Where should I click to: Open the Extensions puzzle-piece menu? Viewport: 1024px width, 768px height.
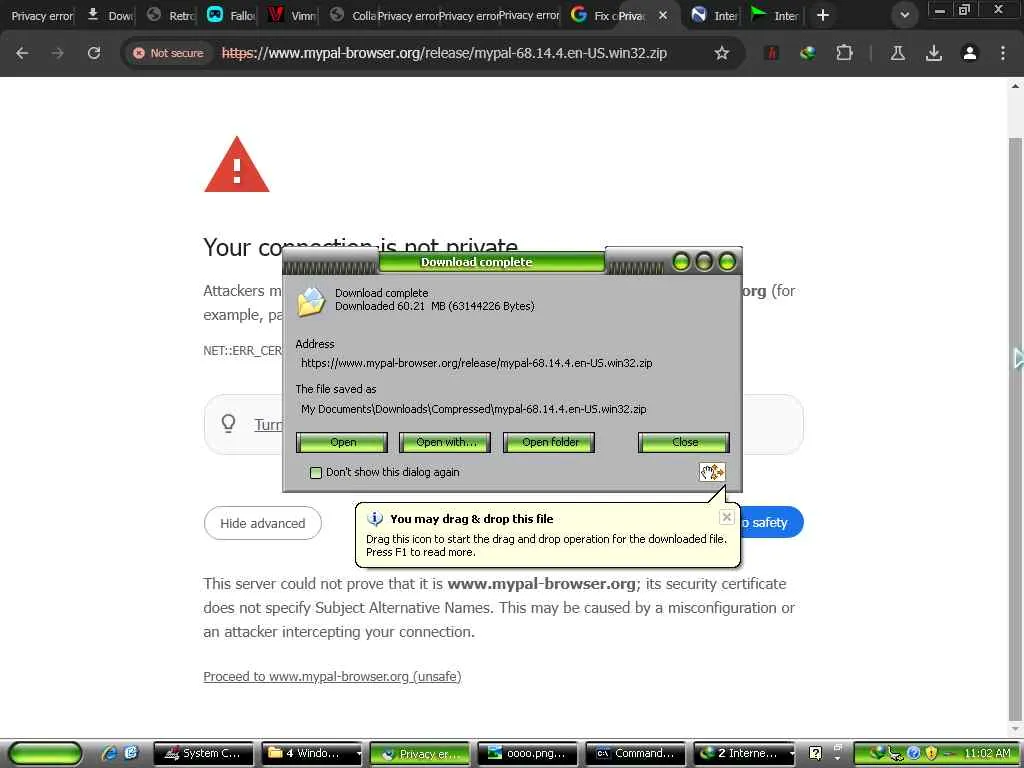click(844, 53)
